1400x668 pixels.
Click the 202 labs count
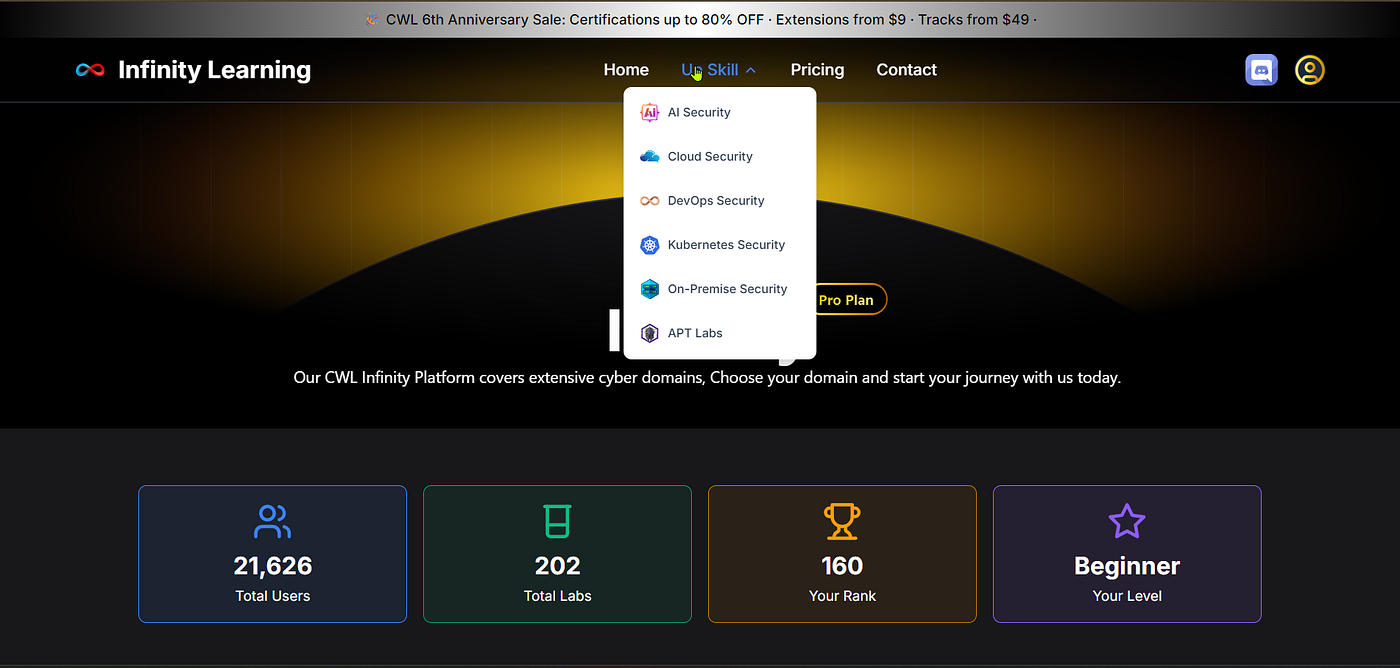pyautogui.click(x=557, y=566)
